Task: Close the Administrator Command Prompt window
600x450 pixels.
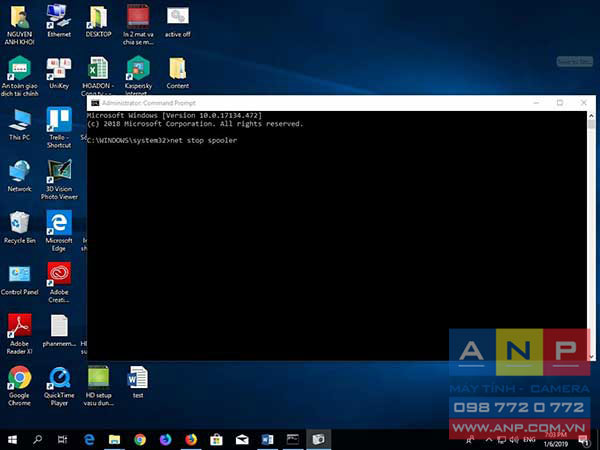Action: 584,103
